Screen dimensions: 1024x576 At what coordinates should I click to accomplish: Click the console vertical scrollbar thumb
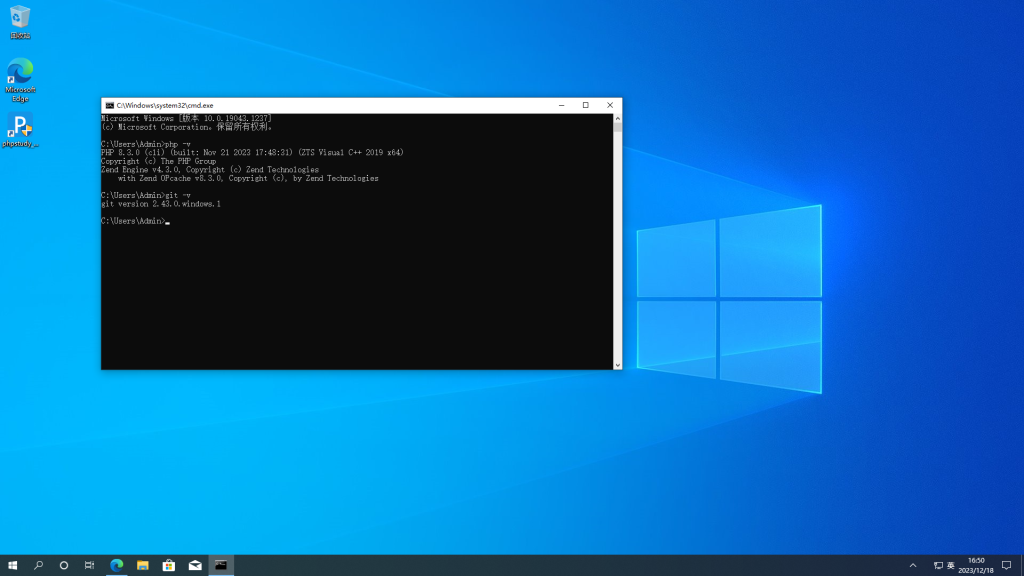pyautogui.click(x=617, y=127)
